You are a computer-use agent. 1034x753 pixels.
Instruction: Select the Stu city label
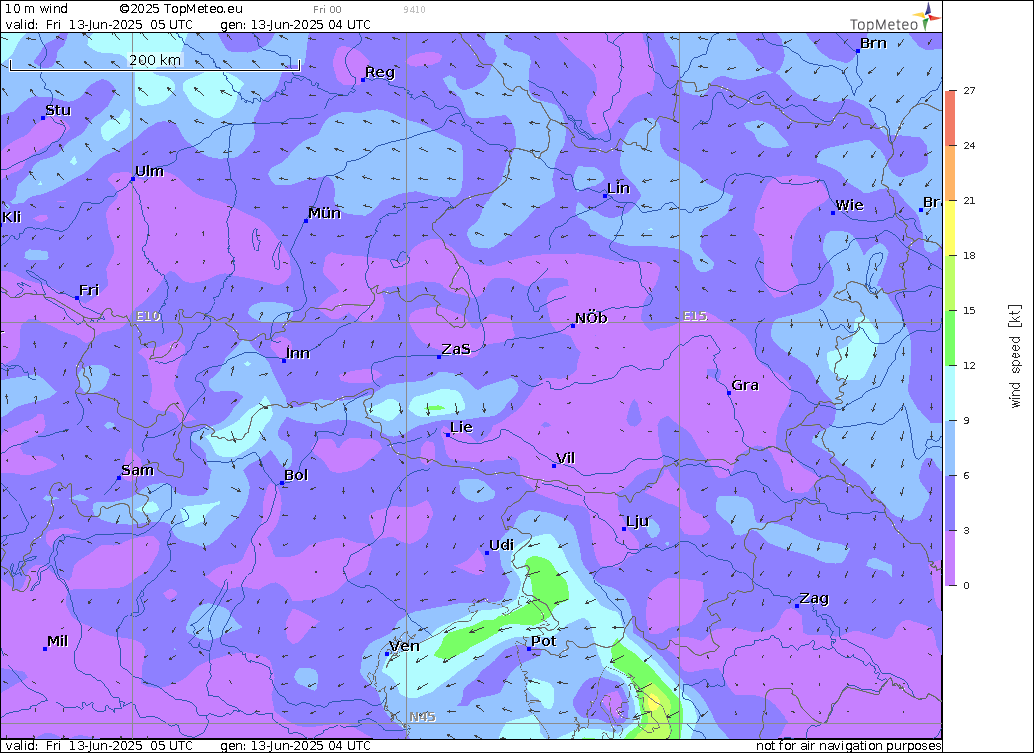(x=57, y=110)
